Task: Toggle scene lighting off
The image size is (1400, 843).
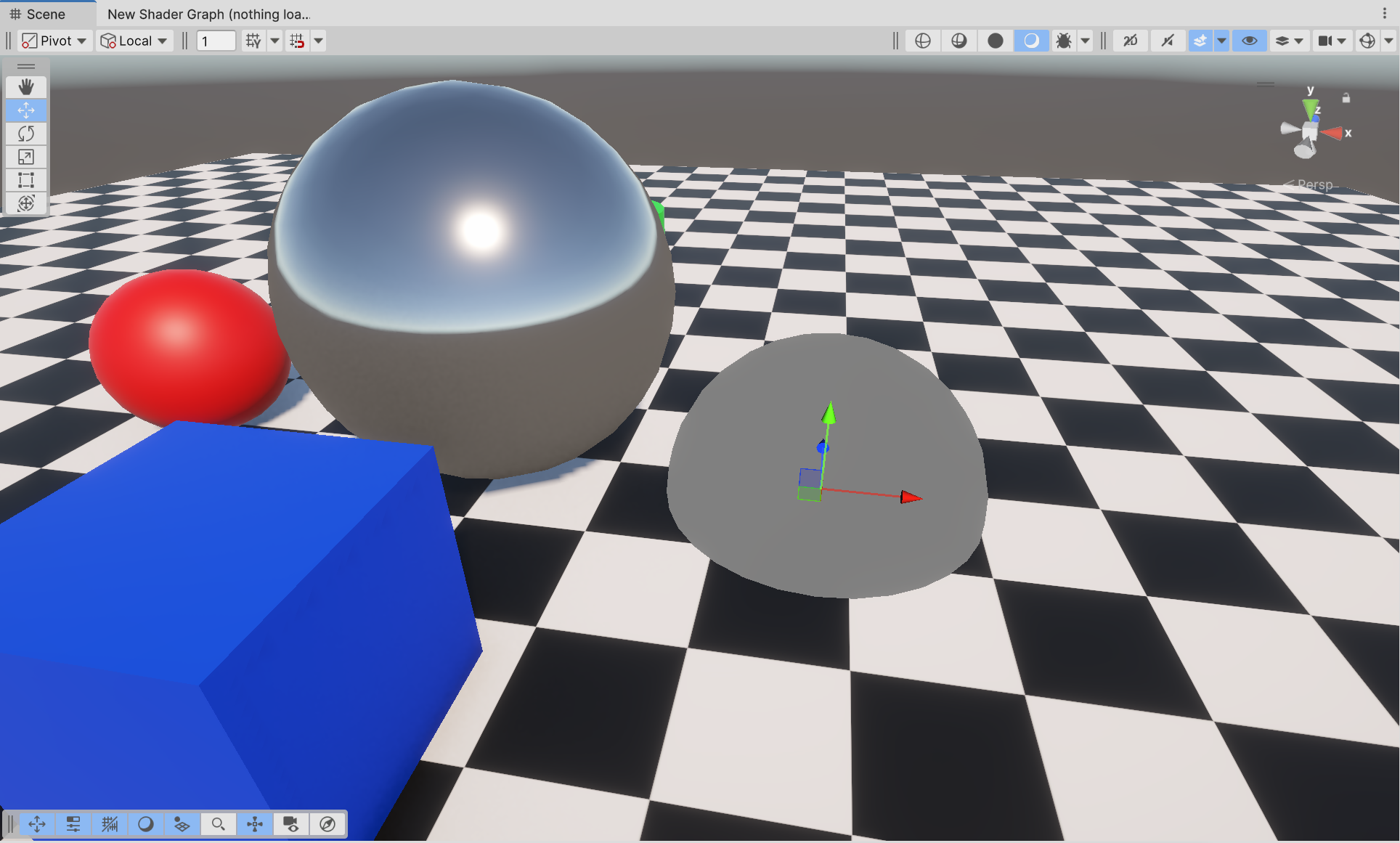Action: point(1168,41)
